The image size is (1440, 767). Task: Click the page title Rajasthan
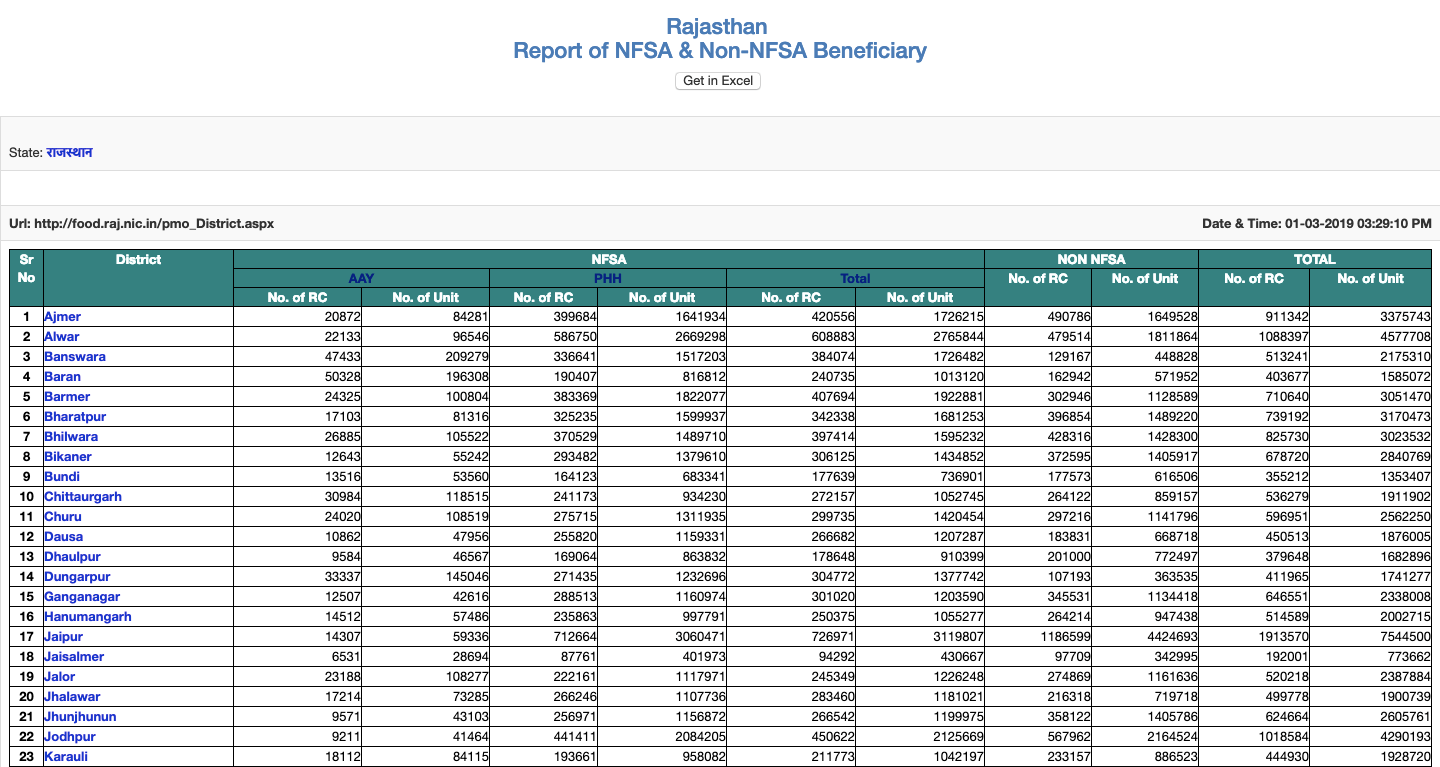tap(717, 26)
